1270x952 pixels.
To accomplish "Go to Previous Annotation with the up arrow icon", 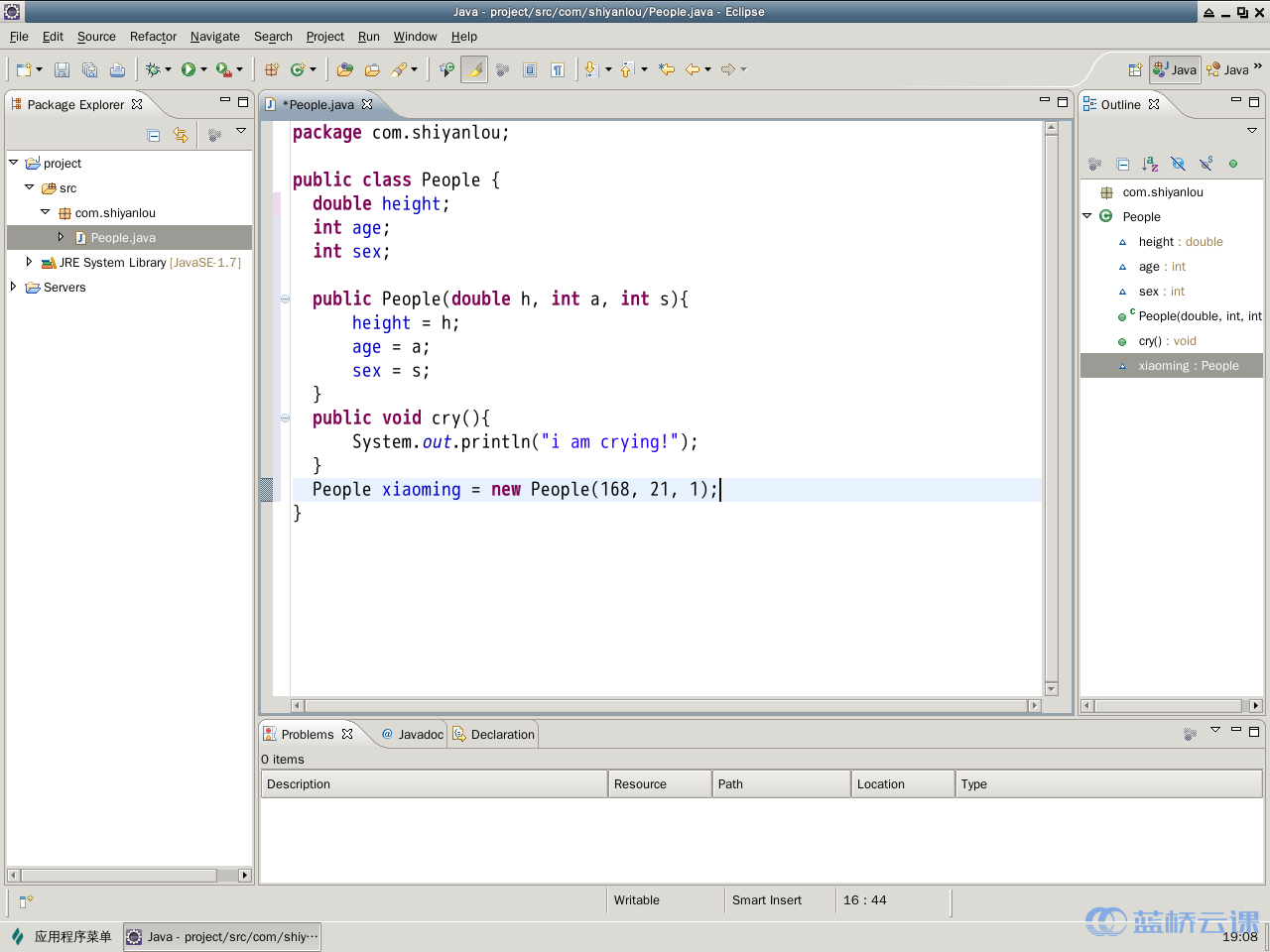I will (627, 69).
